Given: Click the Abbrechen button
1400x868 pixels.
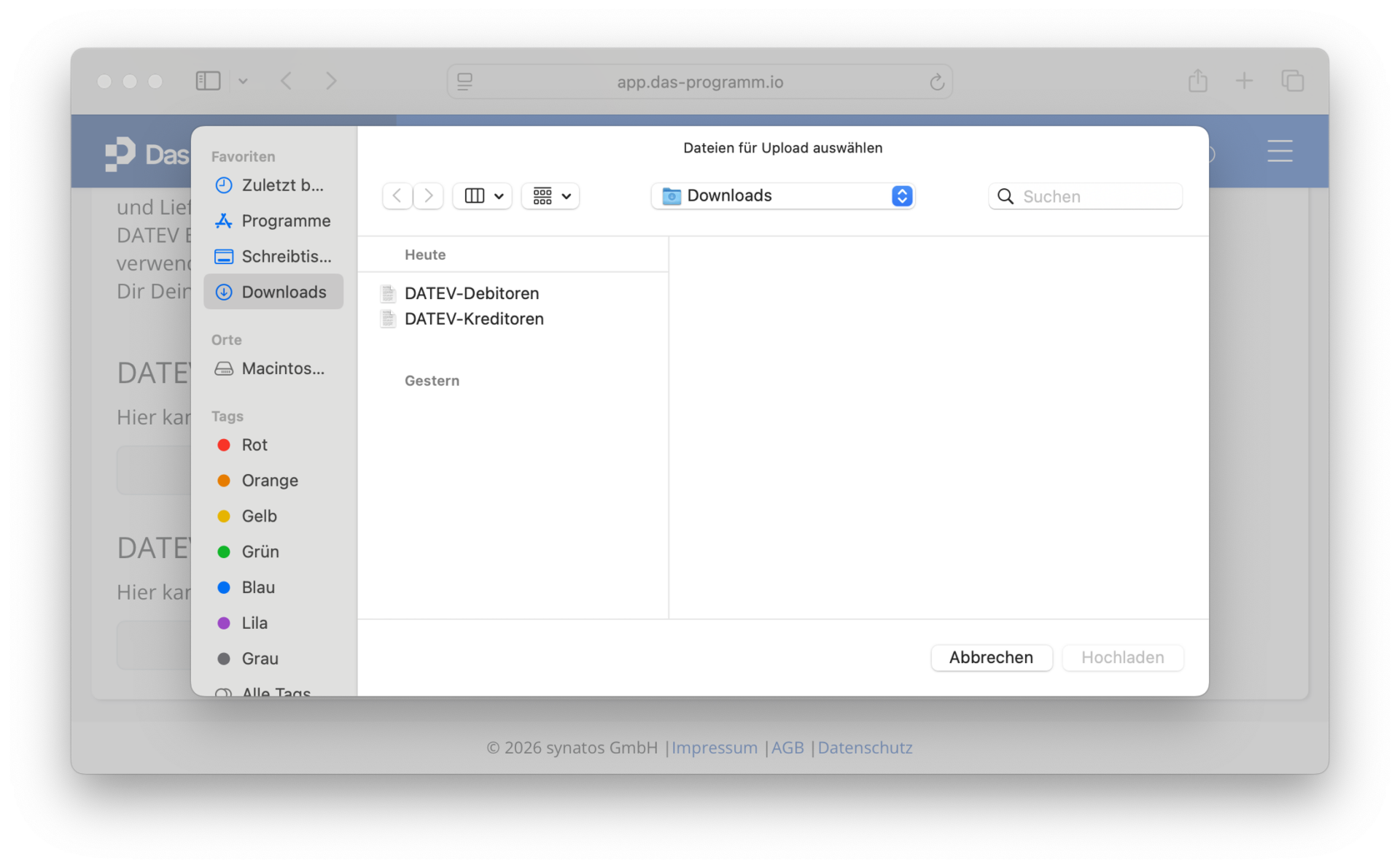Looking at the screenshot, I should 991,657.
